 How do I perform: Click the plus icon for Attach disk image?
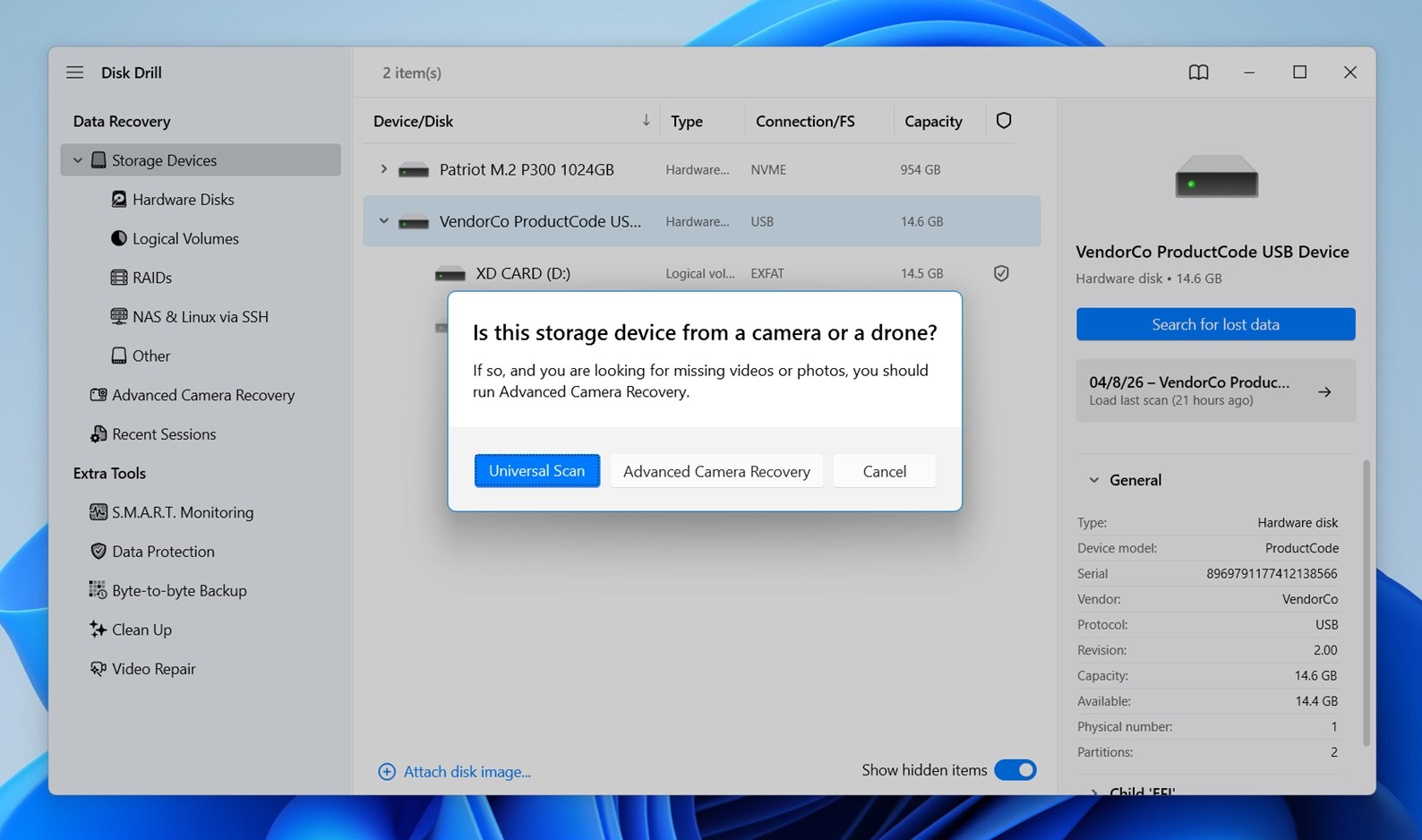(387, 772)
